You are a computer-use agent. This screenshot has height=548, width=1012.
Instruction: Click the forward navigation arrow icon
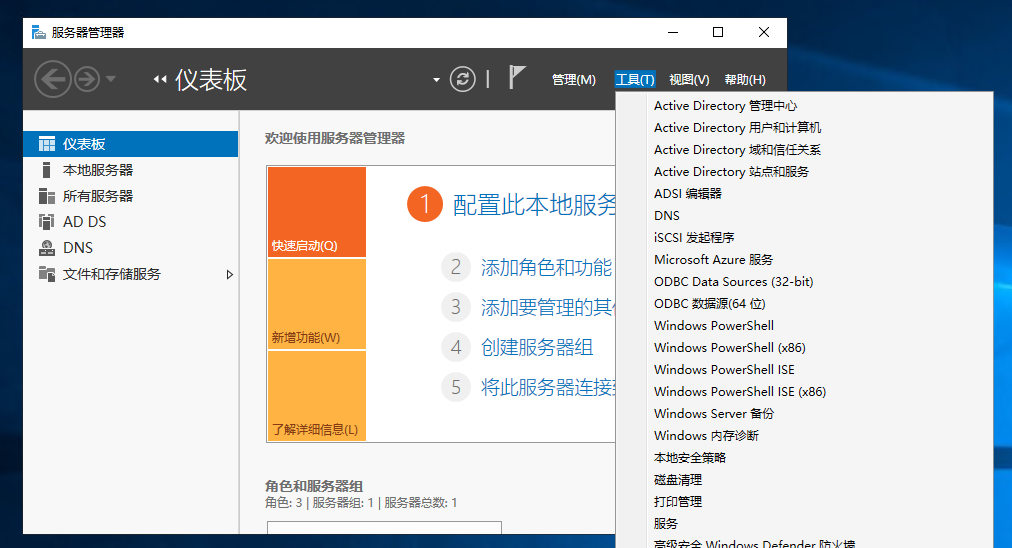[x=87, y=79]
